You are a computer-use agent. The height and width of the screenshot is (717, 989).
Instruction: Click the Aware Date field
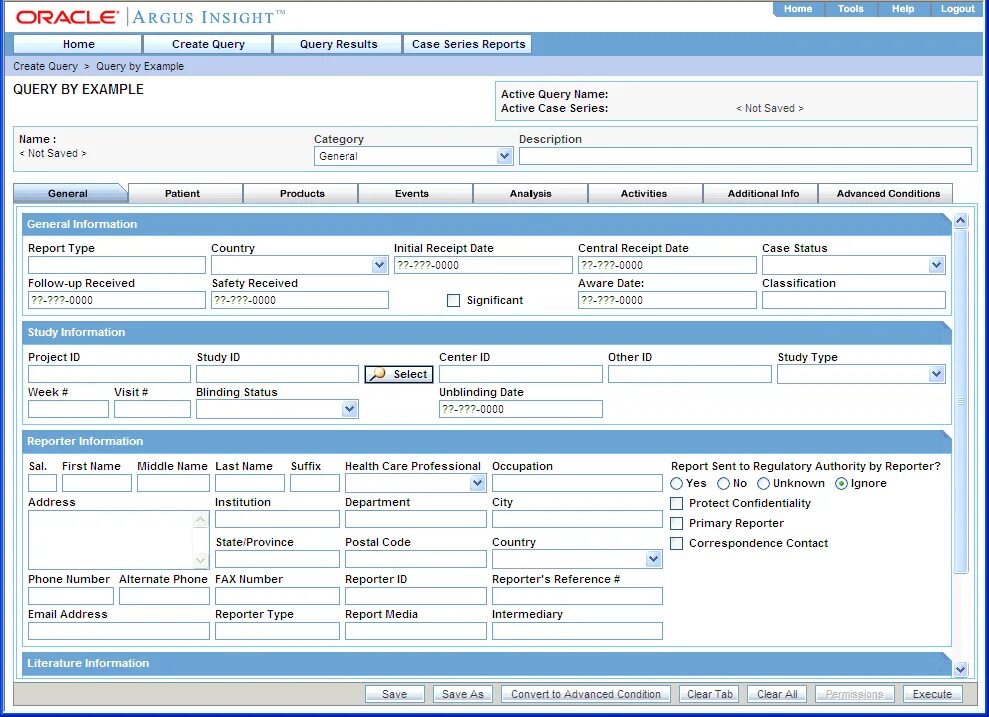point(667,300)
